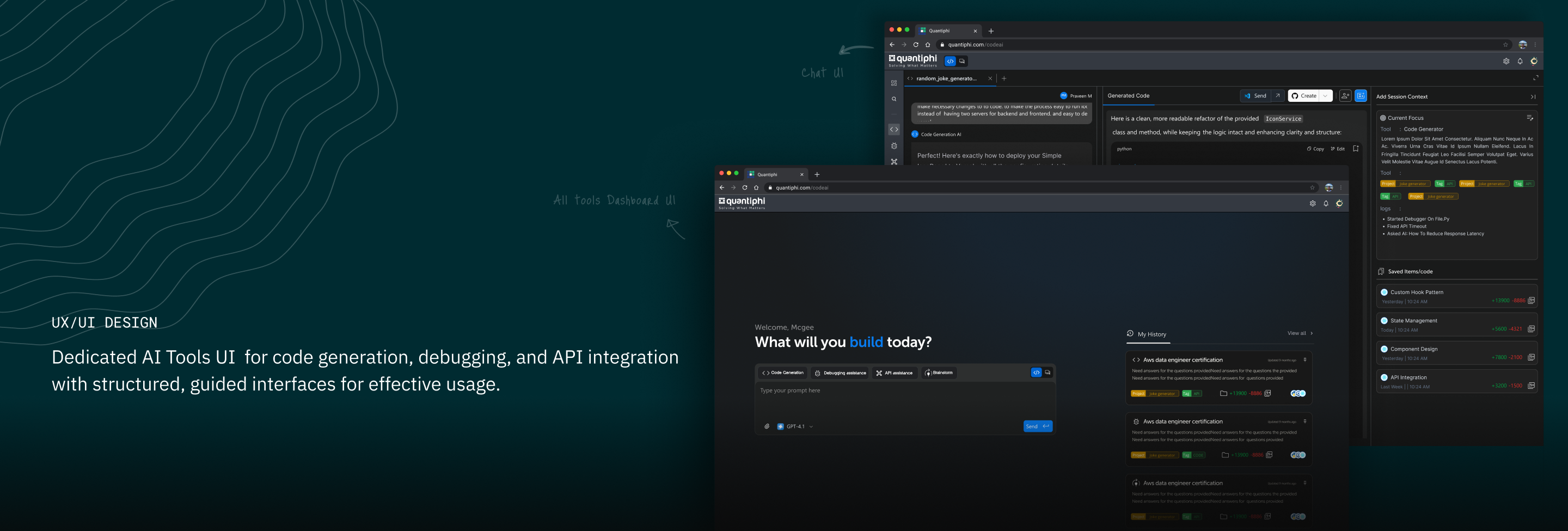Select the Code Generation quick action
This screenshot has width=1568, height=531.
(x=782, y=373)
